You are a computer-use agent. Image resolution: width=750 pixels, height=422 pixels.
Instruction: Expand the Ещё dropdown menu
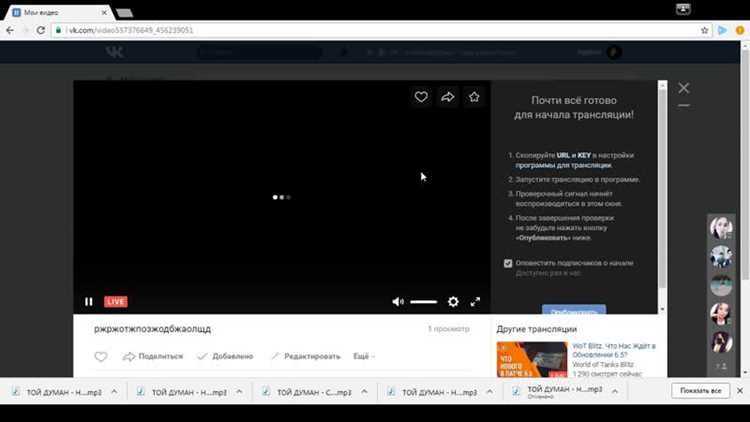point(364,356)
